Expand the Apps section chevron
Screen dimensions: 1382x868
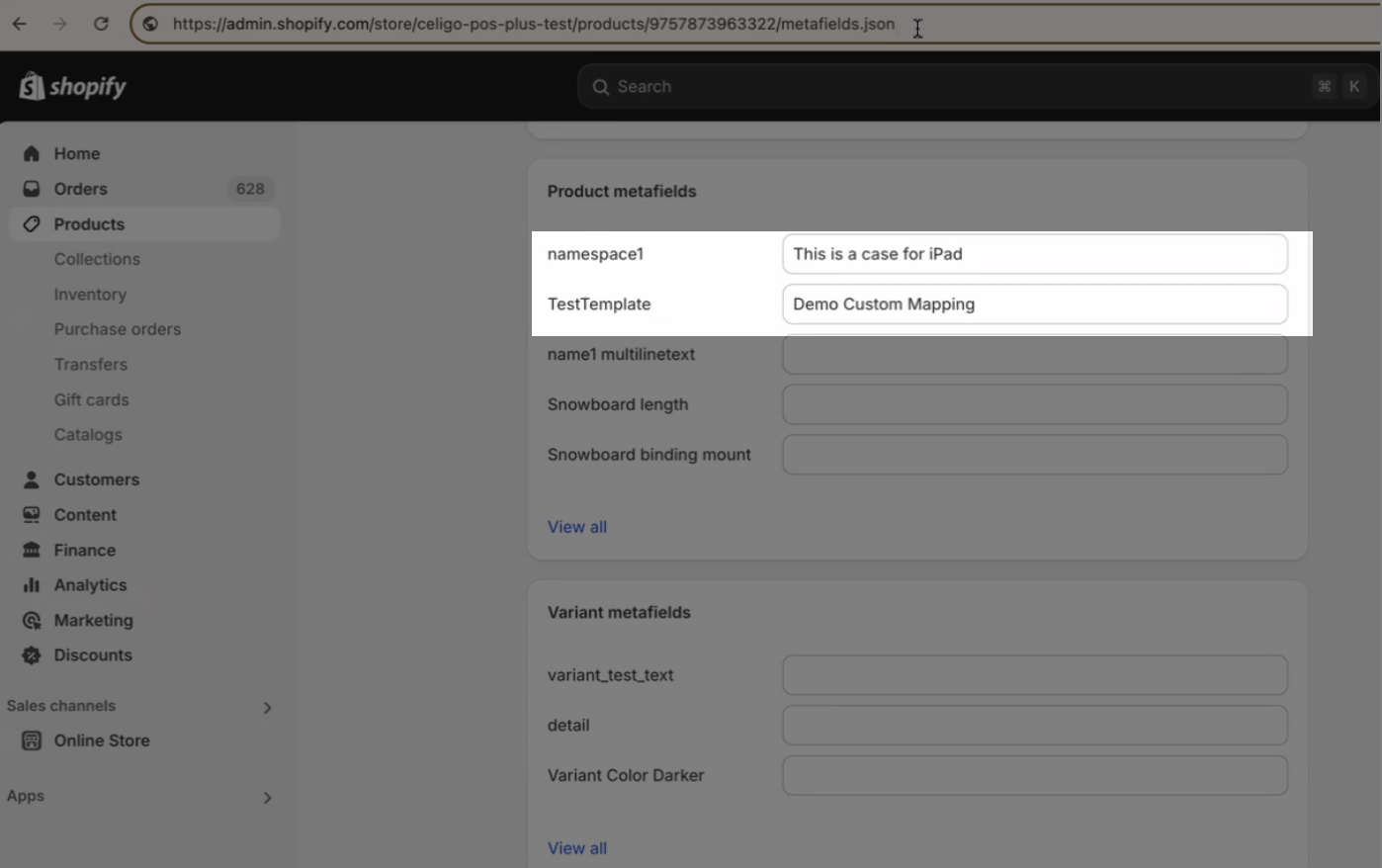[x=267, y=798]
